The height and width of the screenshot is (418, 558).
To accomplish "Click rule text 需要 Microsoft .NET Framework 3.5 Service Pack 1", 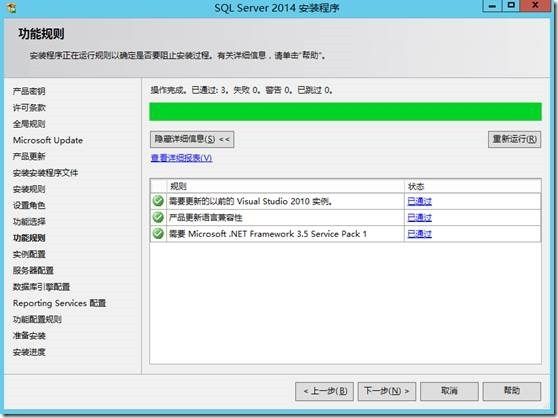I will click(268, 234).
